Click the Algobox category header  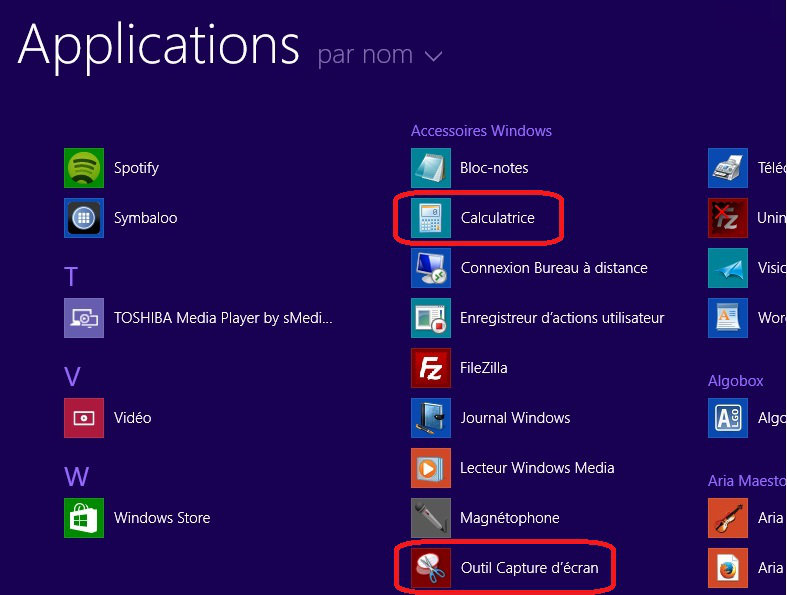coord(735,381)
